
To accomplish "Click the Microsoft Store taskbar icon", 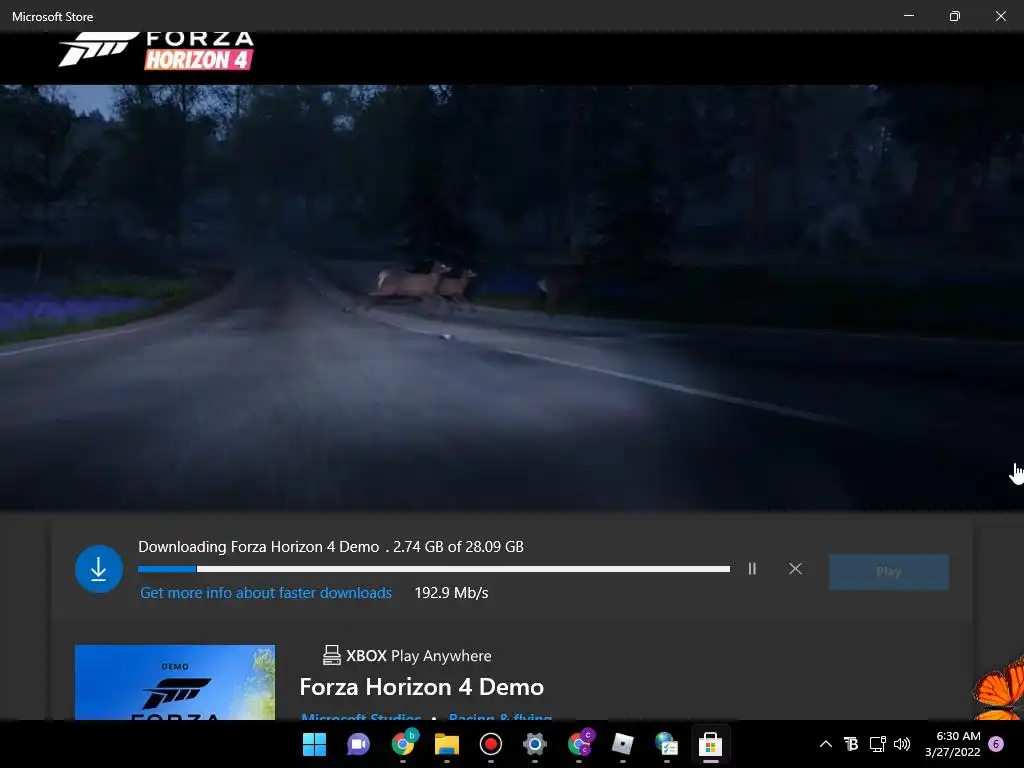I will (711, 744).
